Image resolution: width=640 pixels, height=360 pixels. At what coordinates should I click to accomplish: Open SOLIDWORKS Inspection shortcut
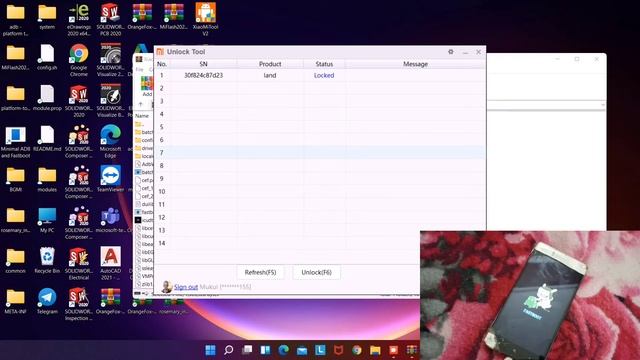point(79,304)
